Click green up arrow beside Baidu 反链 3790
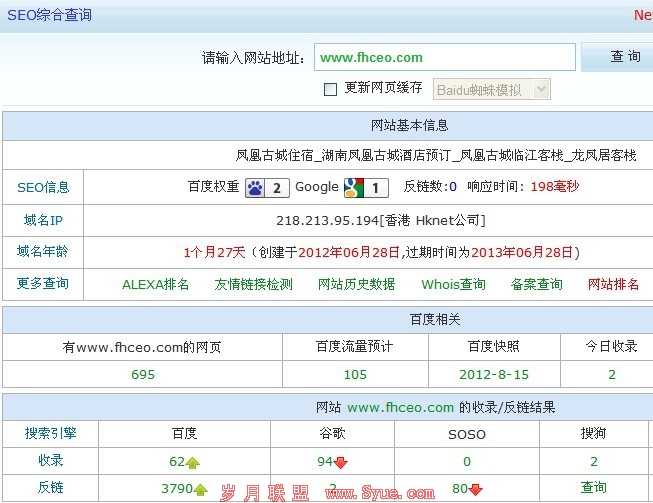 [201, 489]
